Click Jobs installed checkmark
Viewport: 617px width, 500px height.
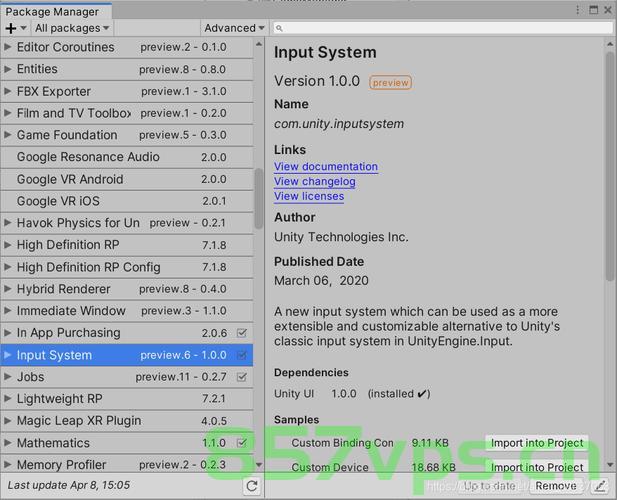point(242,377)
